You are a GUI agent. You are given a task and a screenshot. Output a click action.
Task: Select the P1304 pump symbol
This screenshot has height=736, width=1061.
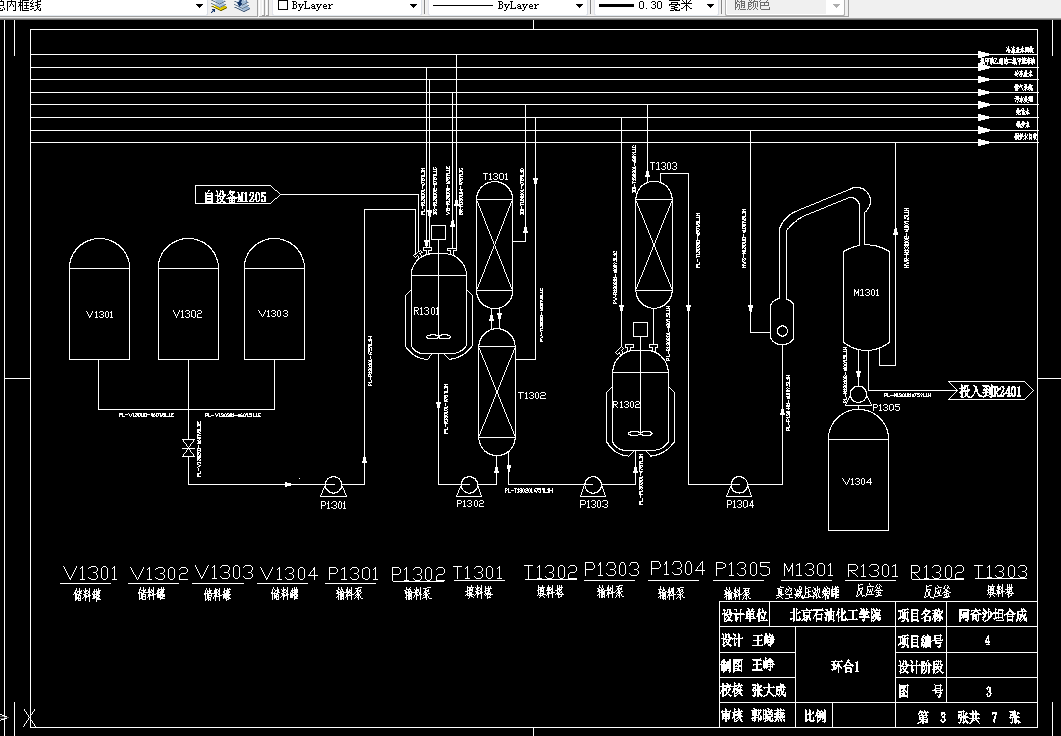(x=739, y=486)
